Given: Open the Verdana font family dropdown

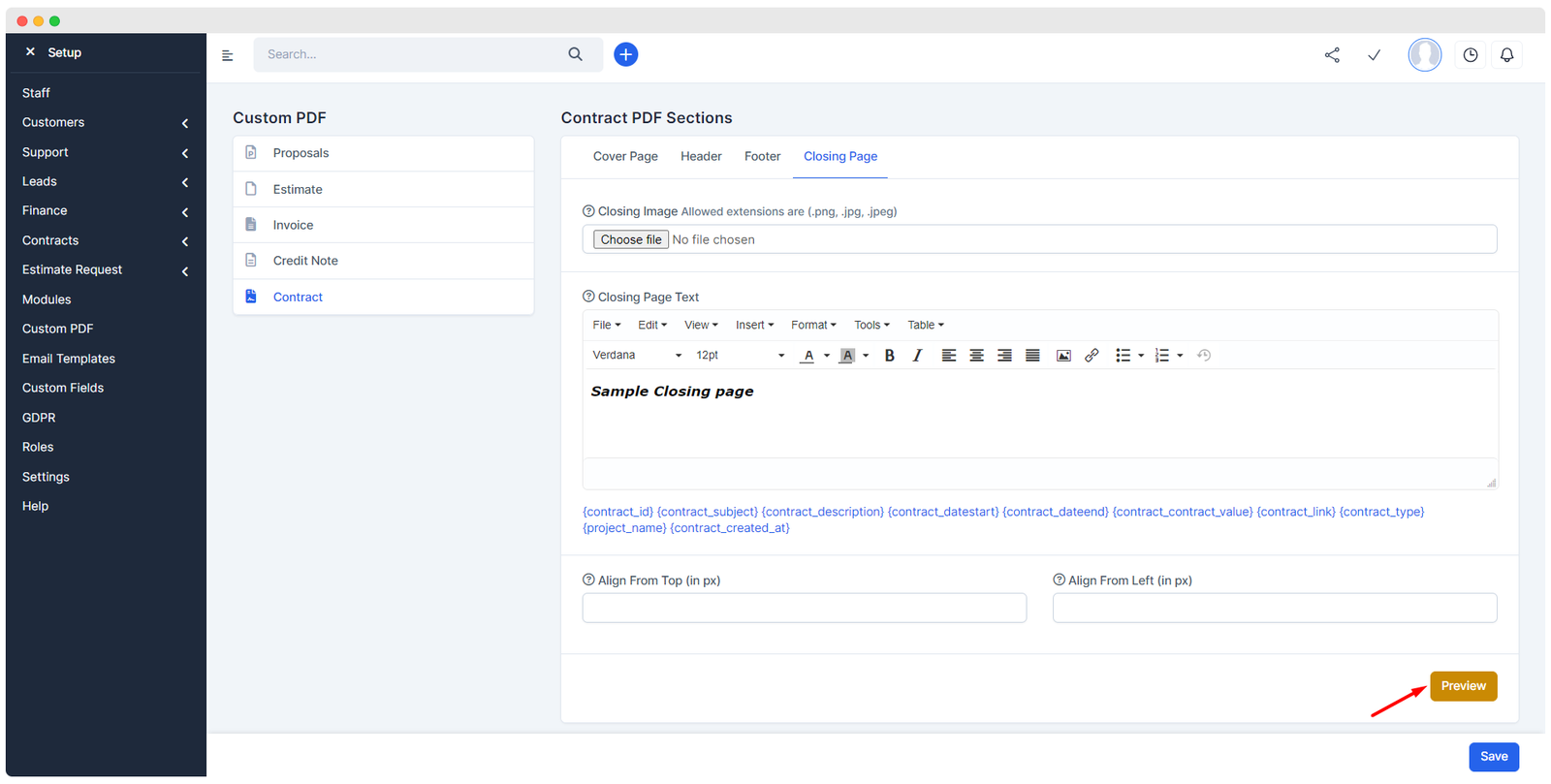Looking at the screenshot, I should [637, 356].
